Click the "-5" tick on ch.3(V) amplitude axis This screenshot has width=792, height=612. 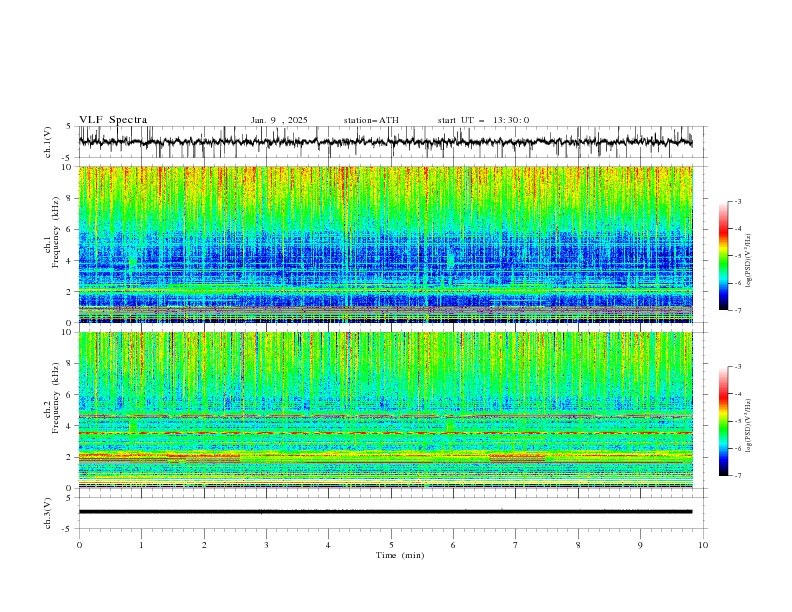68,529
